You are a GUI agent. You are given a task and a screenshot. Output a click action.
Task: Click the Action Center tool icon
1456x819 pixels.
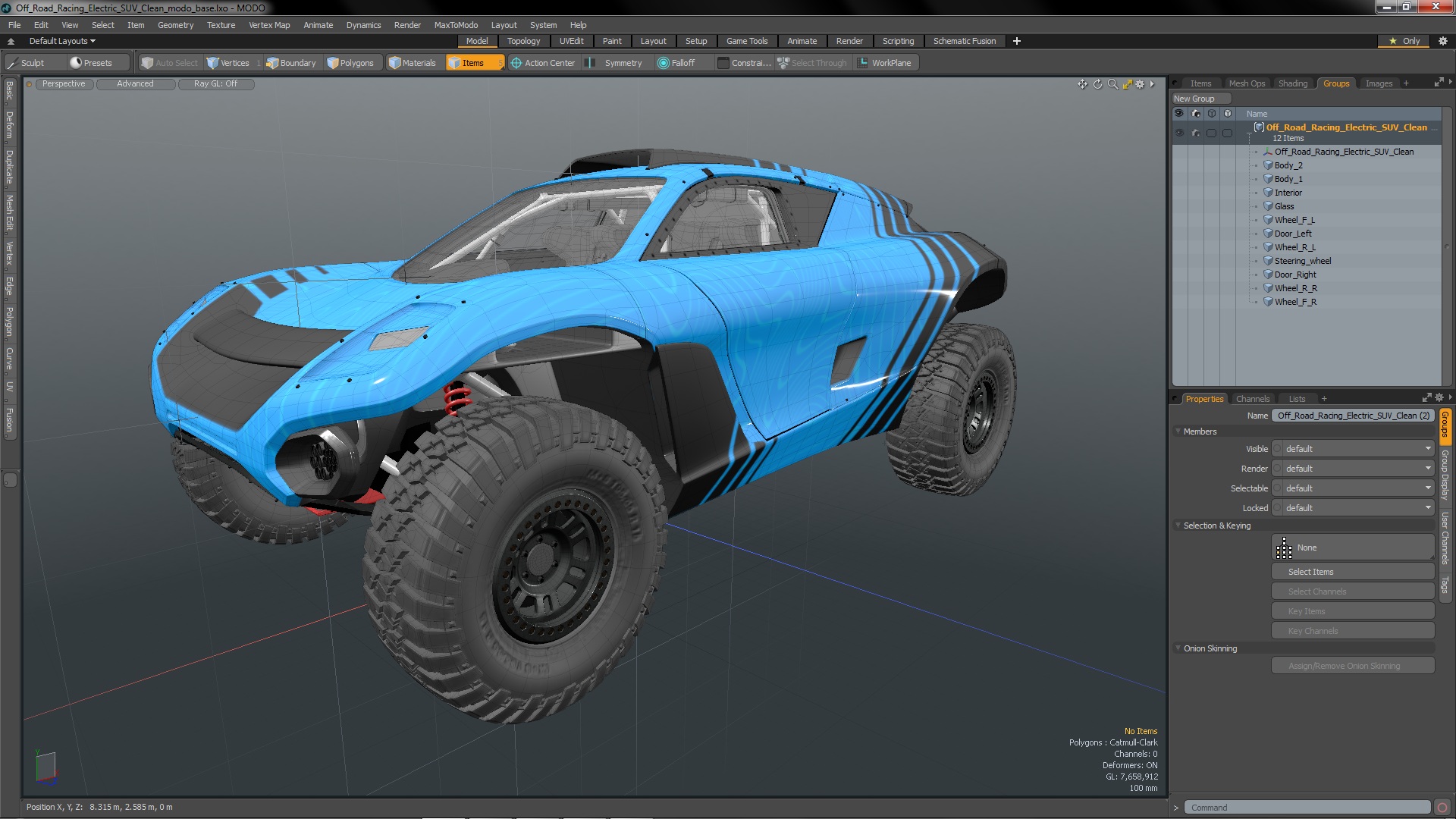pyautogui.click(x=516, y=63)
